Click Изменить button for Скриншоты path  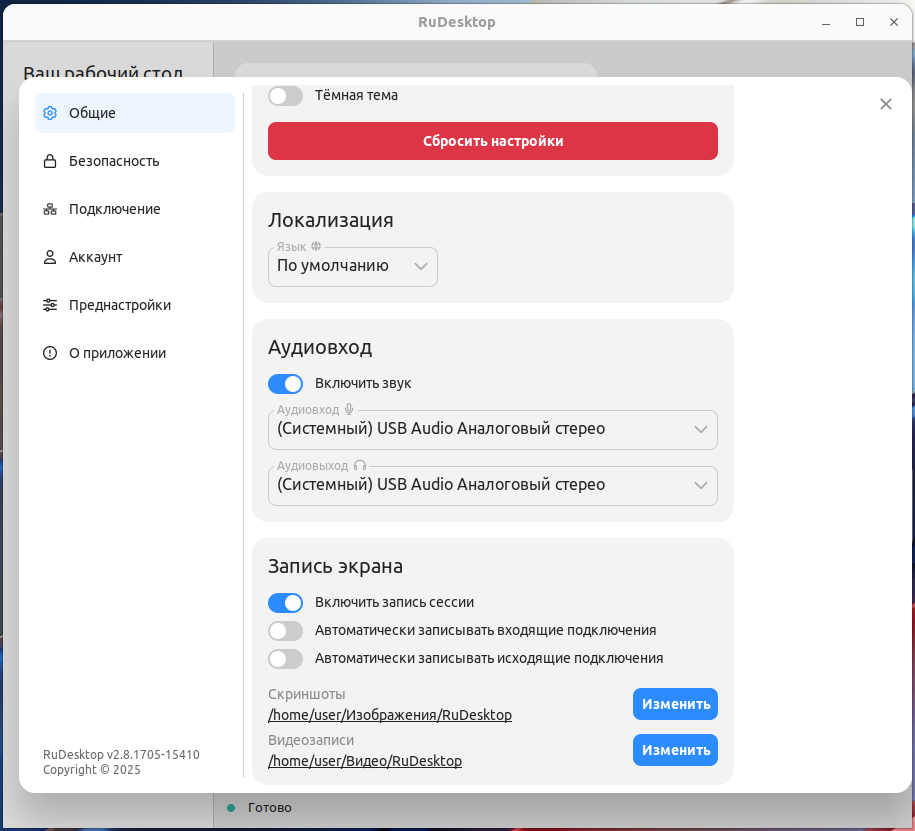coord(675,704)
